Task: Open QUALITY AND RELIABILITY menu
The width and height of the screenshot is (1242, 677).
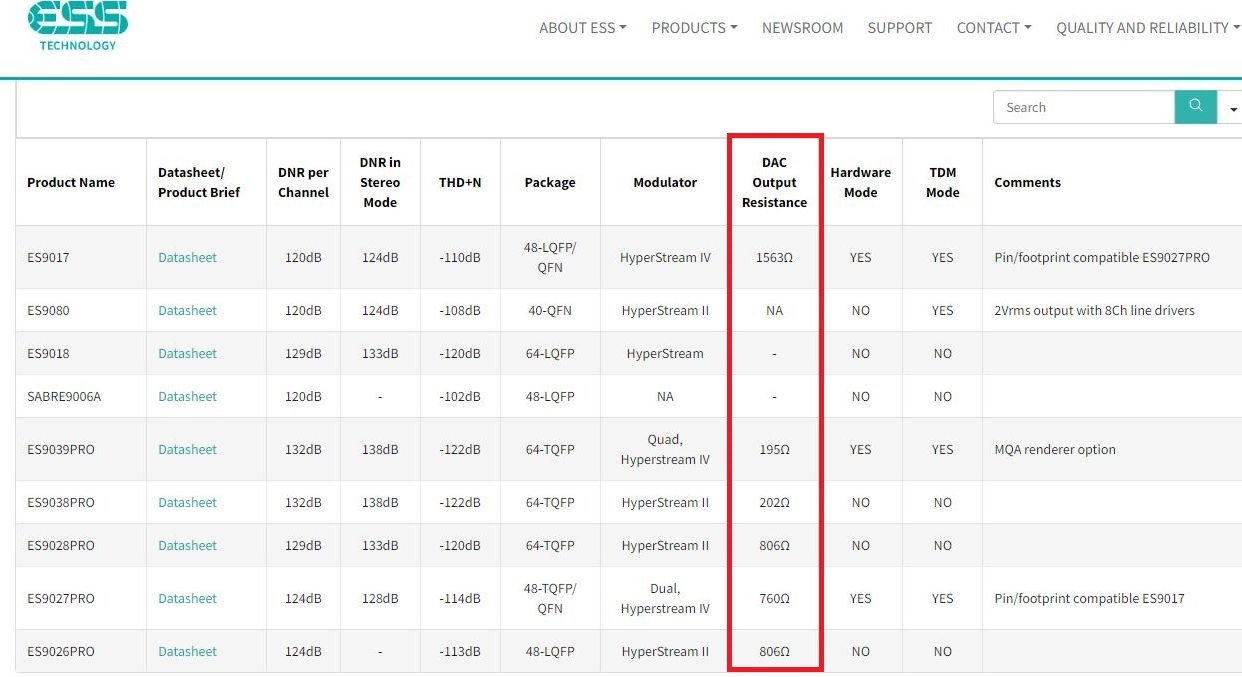Action: (1148, 28)
